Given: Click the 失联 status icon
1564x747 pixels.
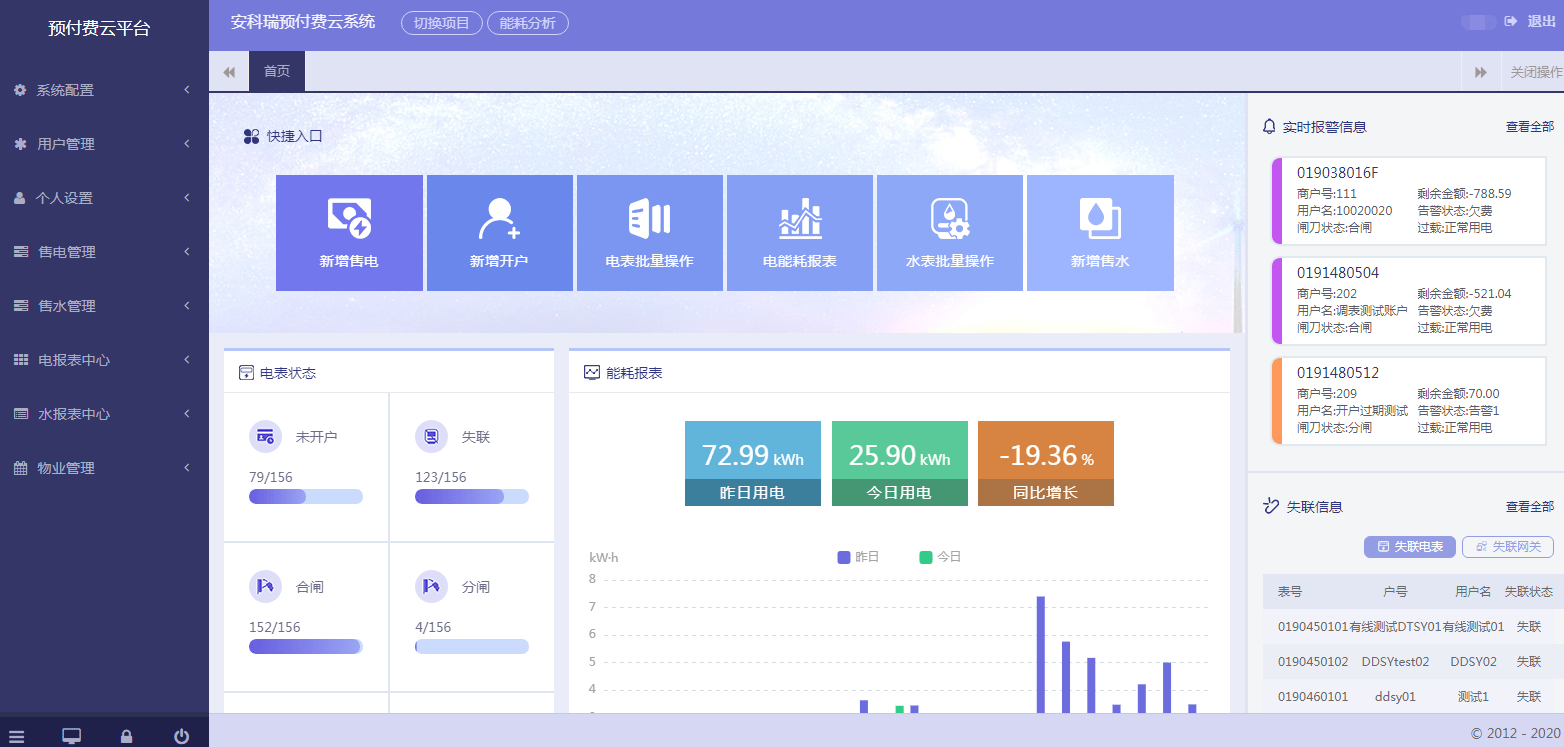Looking at the screenshot, I should (431, 437).
